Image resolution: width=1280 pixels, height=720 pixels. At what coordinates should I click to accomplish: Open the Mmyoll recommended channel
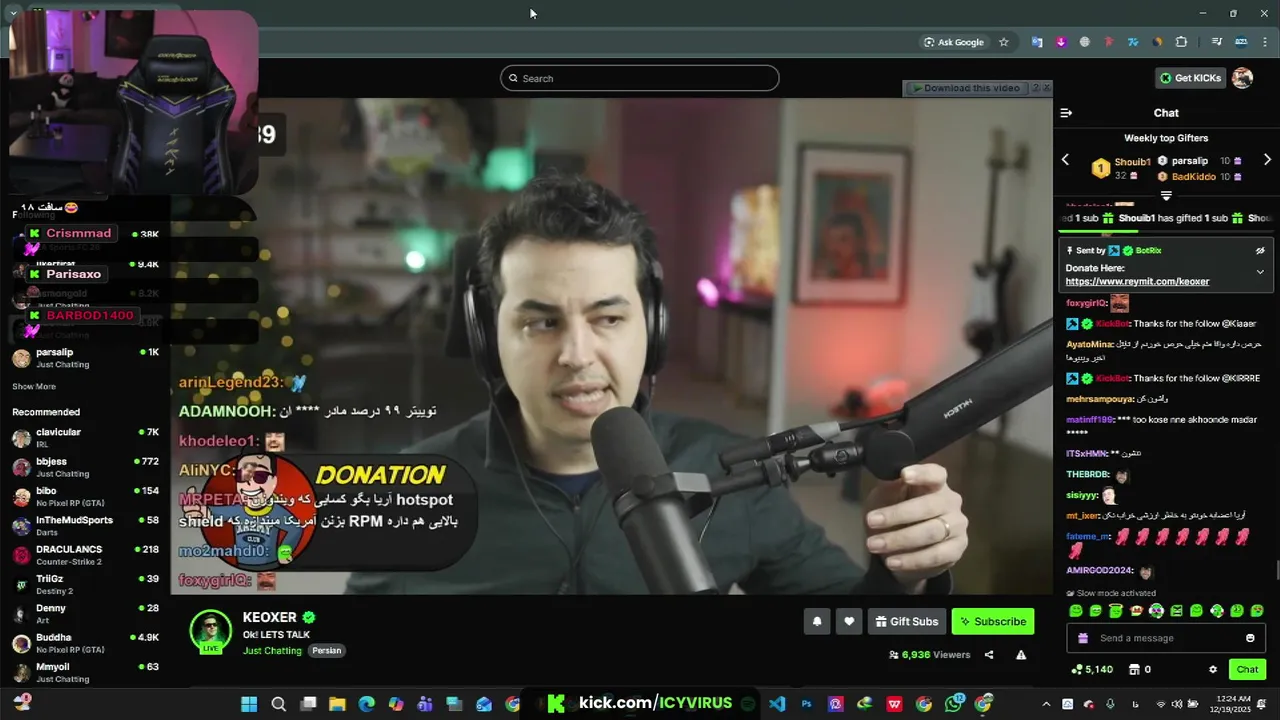(x=85, y=672)
